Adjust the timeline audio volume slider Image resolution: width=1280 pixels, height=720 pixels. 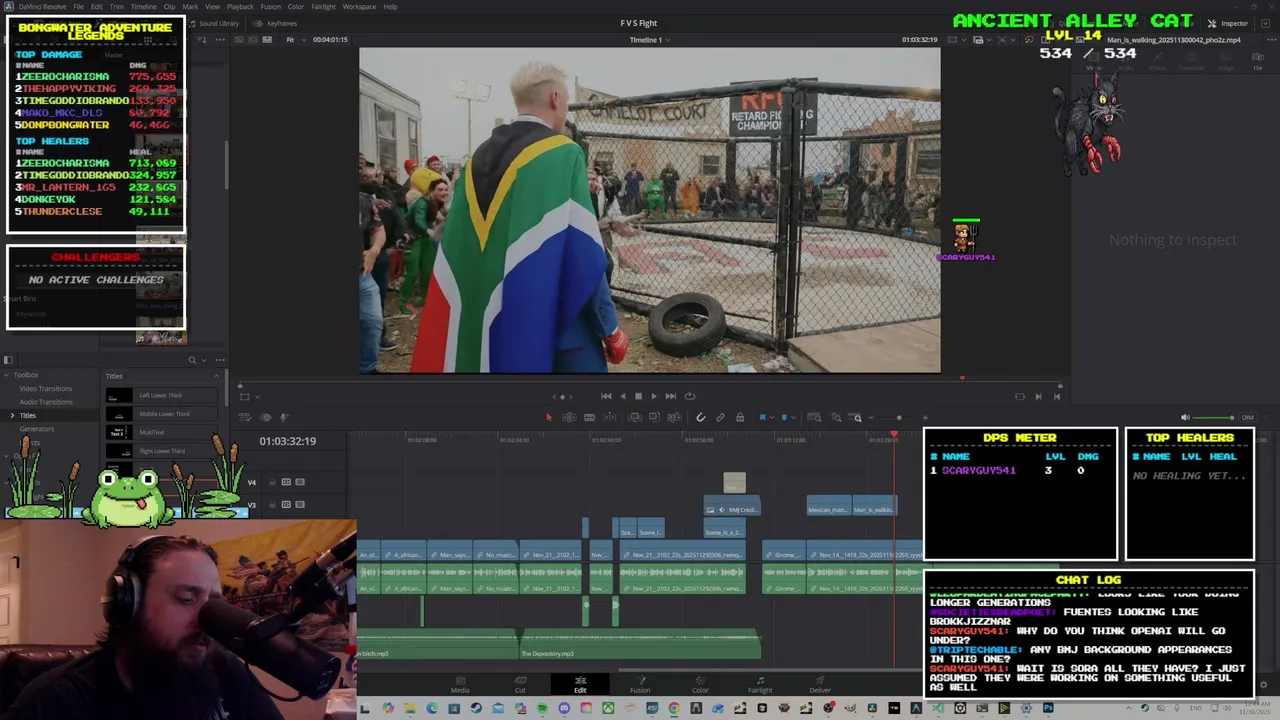click(1212, 417)
